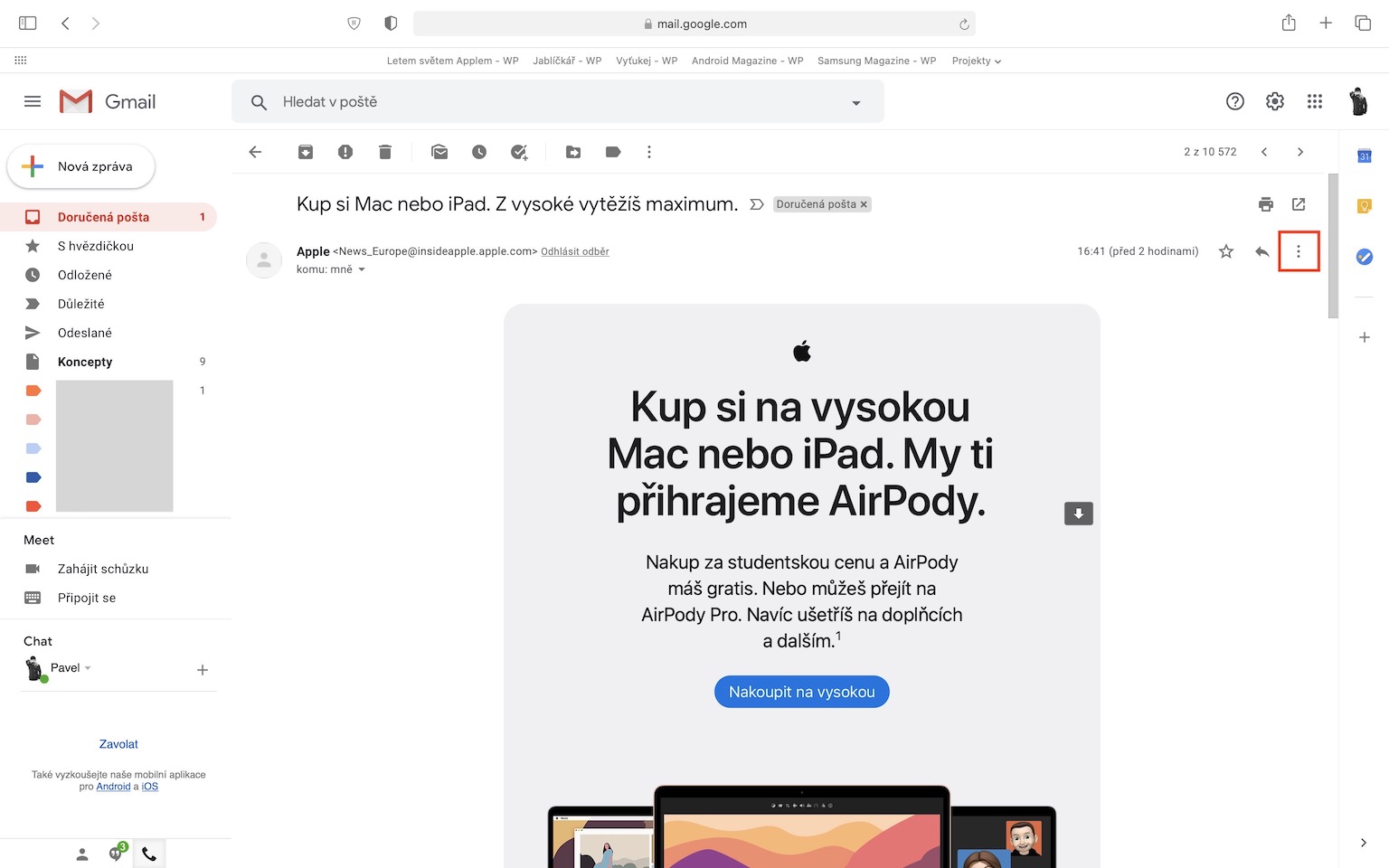Image resolution: width=1389 pixels, height=868 pixels.
Task: Toggle the Gmail main menu
Action: pyautogui.click(x=33, y=101)
